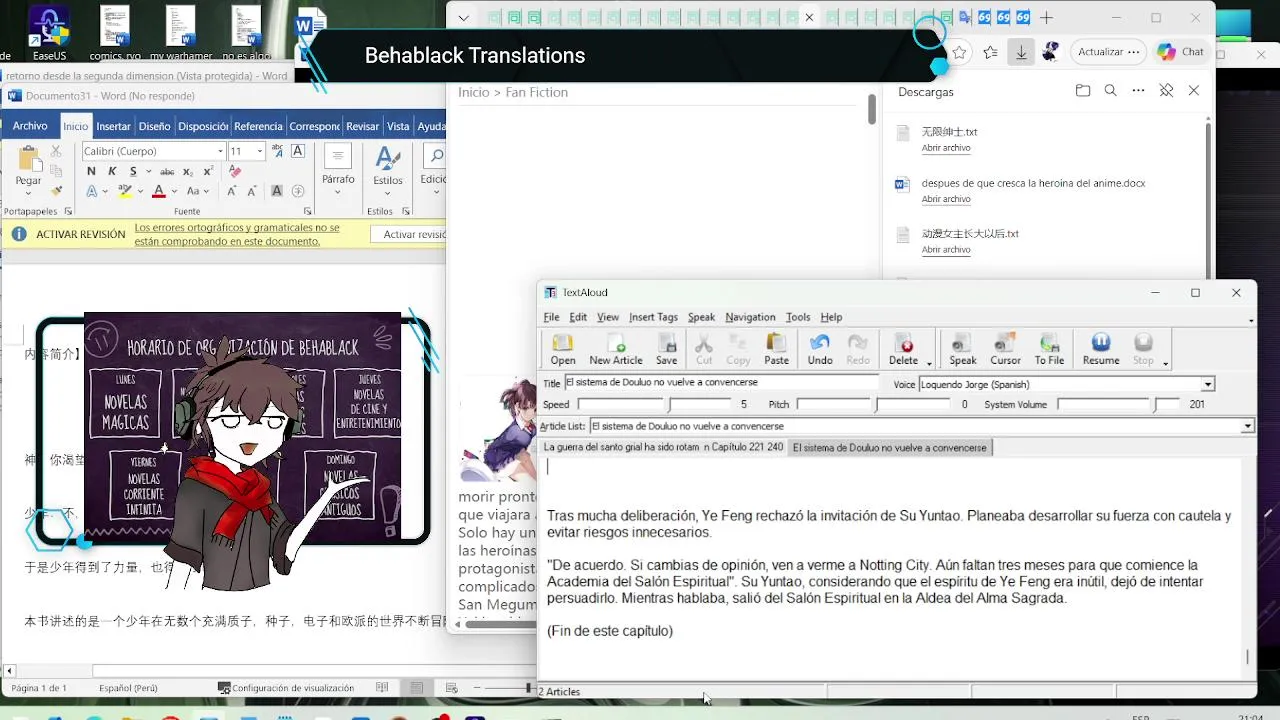Image resolution: width=1280 pixels, height=720 pixels.
Task: Click Abrir archivo under the .docx download
Action: click(x=946, y=199)
